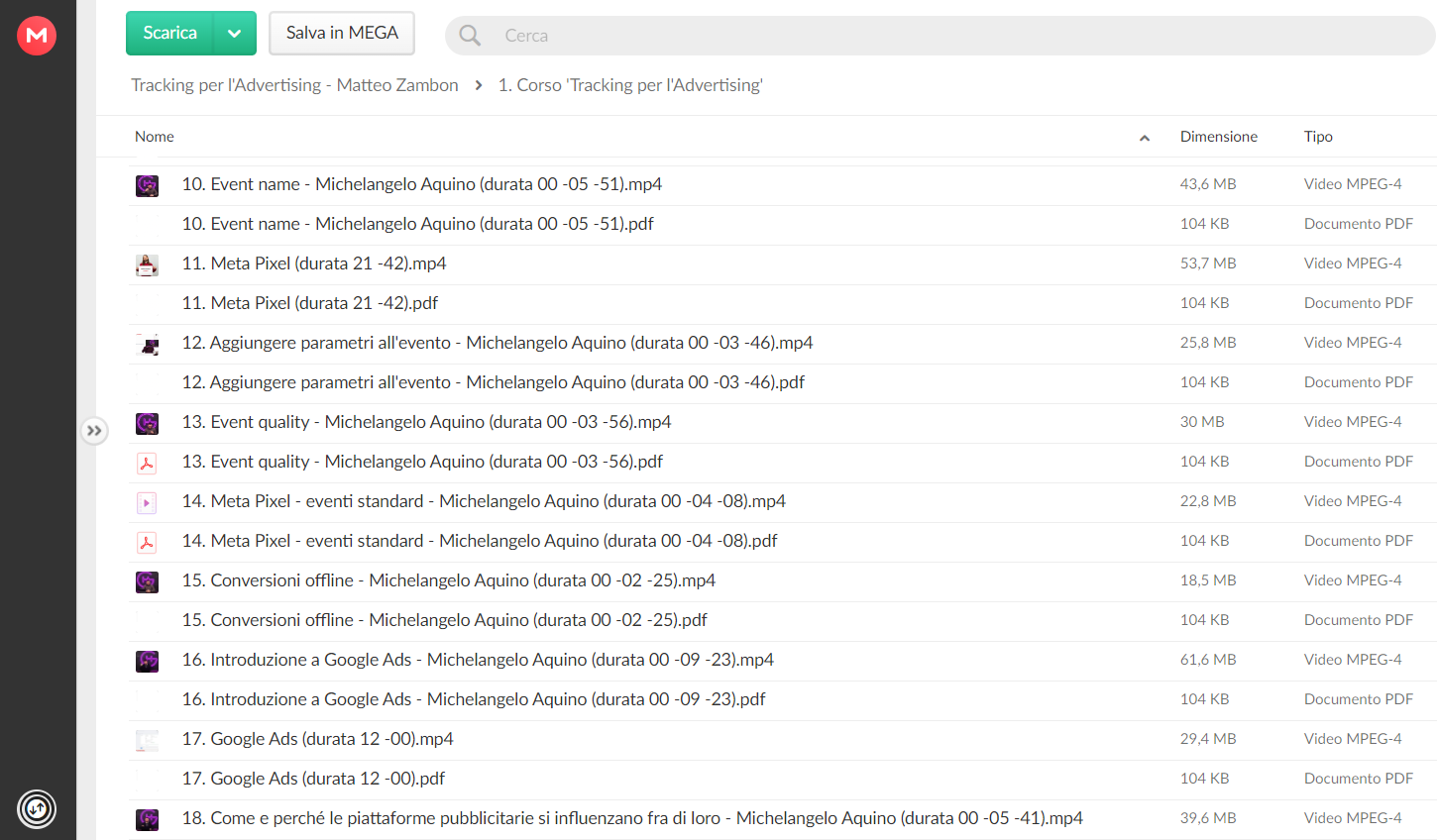Click 29,4 MB size cell
Screen dimensions: 1437x840
1208,739
